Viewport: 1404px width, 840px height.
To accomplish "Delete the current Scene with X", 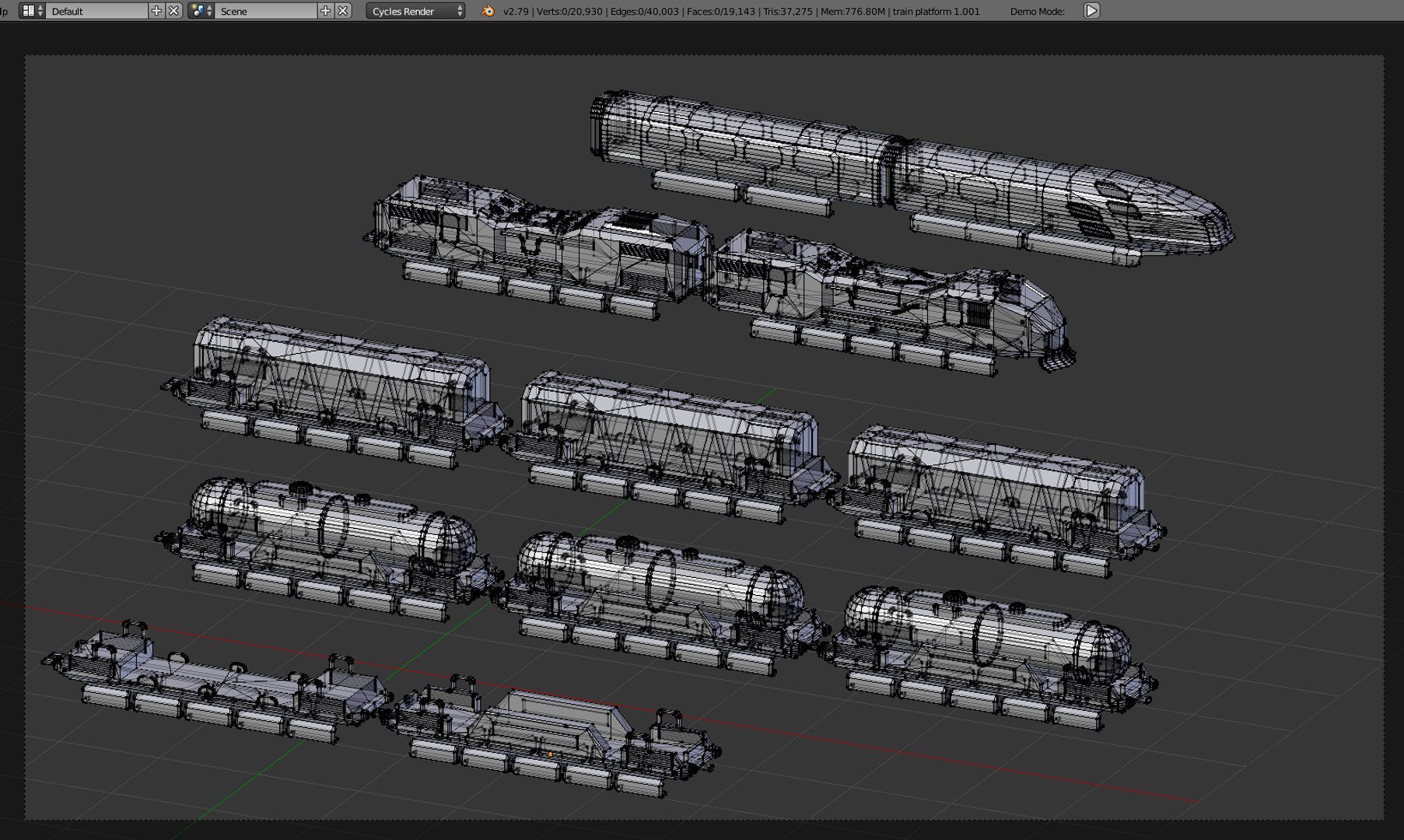I will pos(343,11).
